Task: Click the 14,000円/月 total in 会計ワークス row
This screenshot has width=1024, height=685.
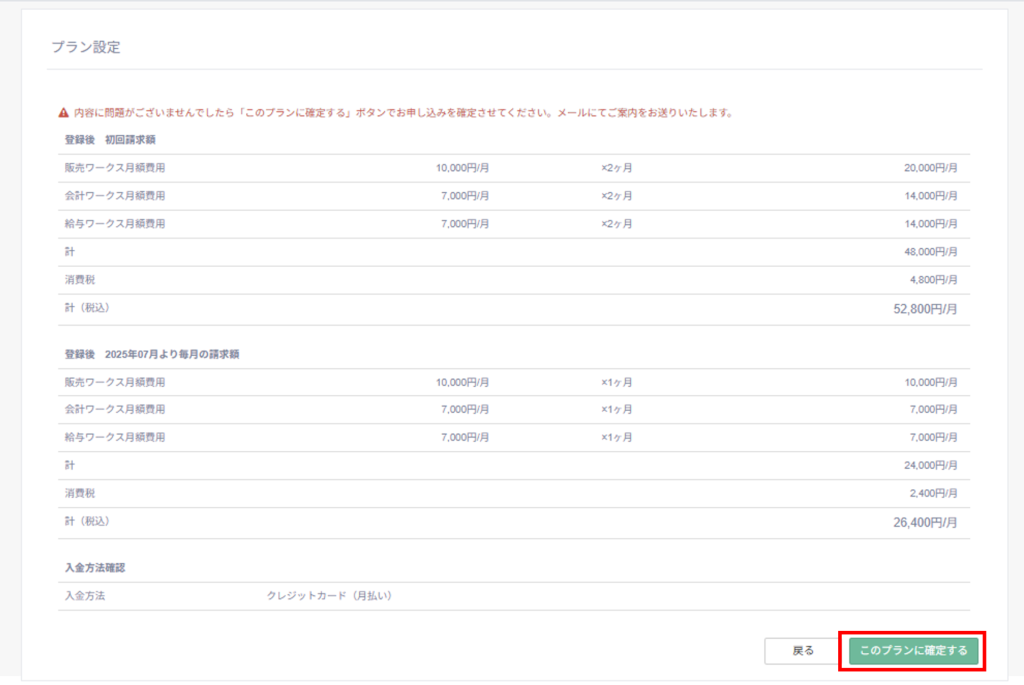Action: 931,196
